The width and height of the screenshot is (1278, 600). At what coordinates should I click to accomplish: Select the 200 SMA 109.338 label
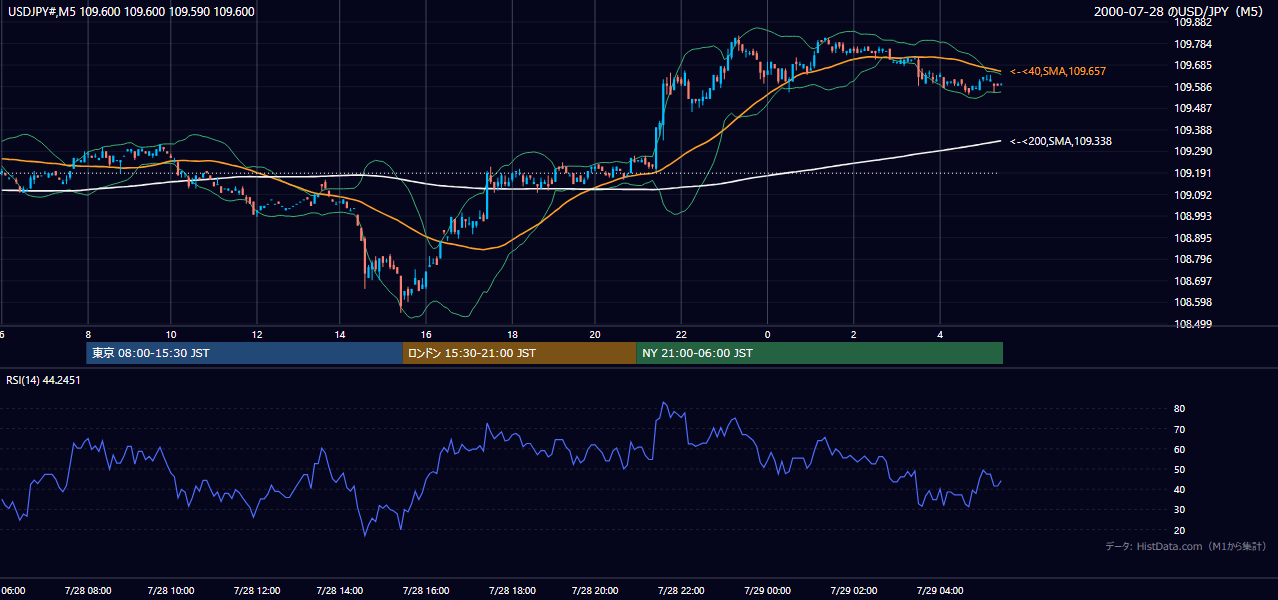click(1061, 142)
